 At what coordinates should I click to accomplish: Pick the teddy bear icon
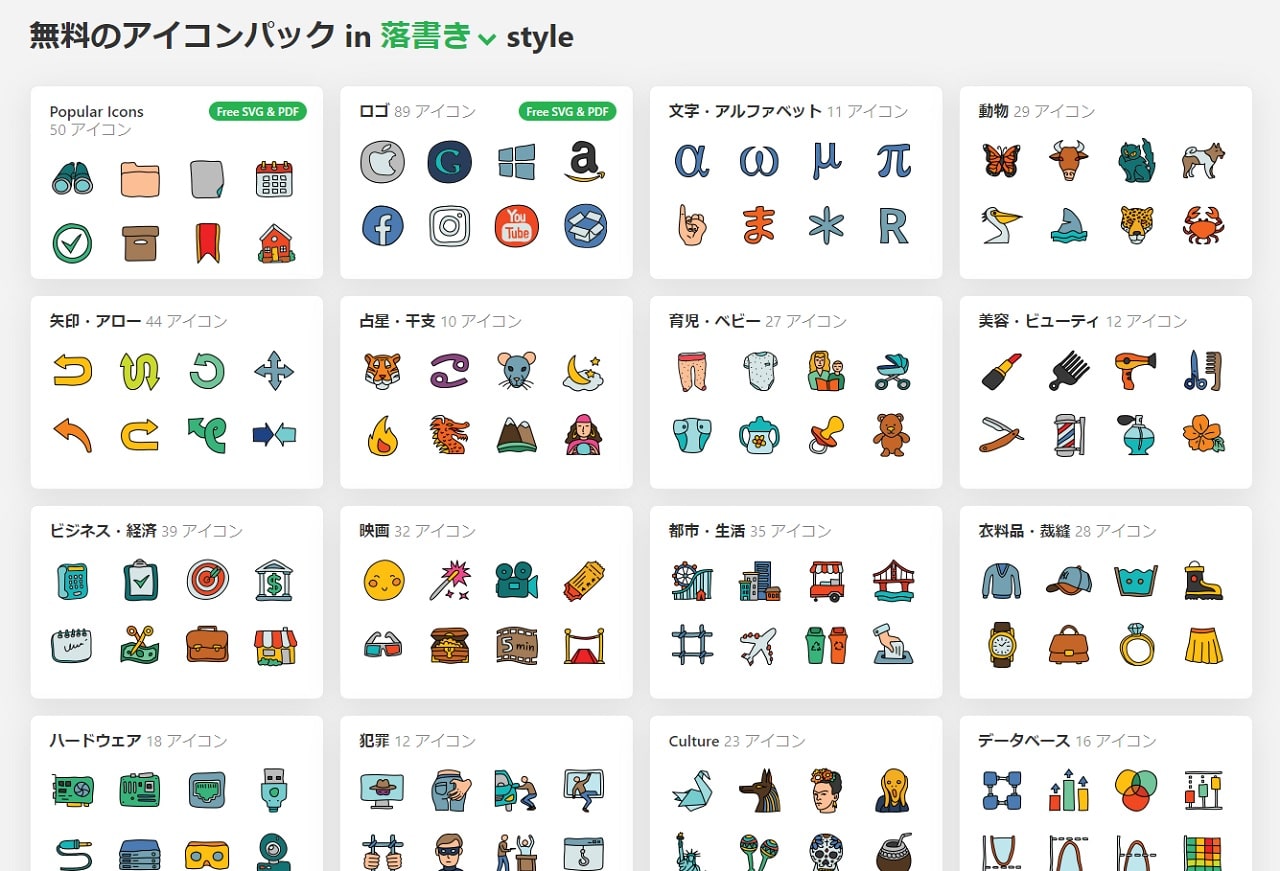point(892,435)
